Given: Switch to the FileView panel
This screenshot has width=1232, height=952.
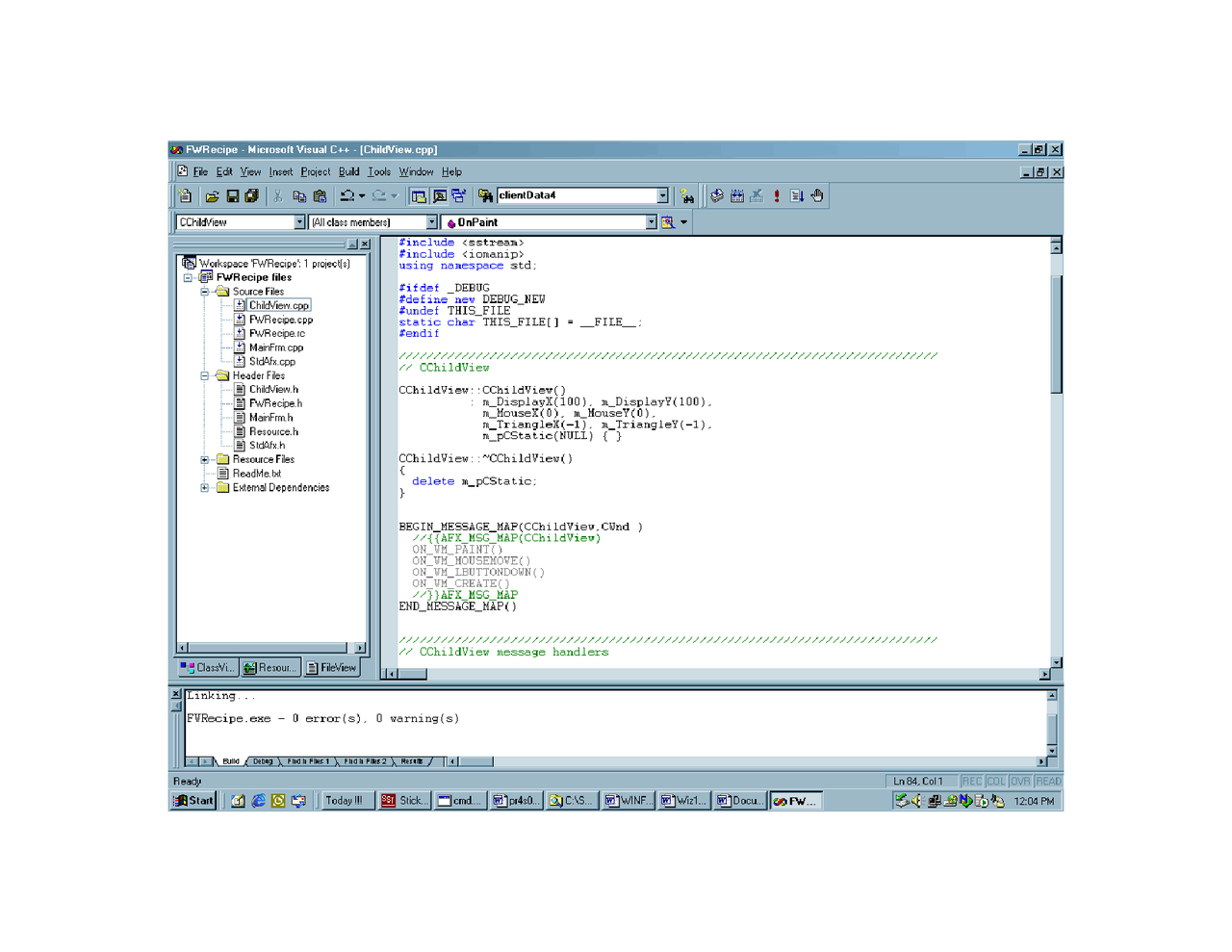Looking at the screenshot, I should click(x=333, y=667).
